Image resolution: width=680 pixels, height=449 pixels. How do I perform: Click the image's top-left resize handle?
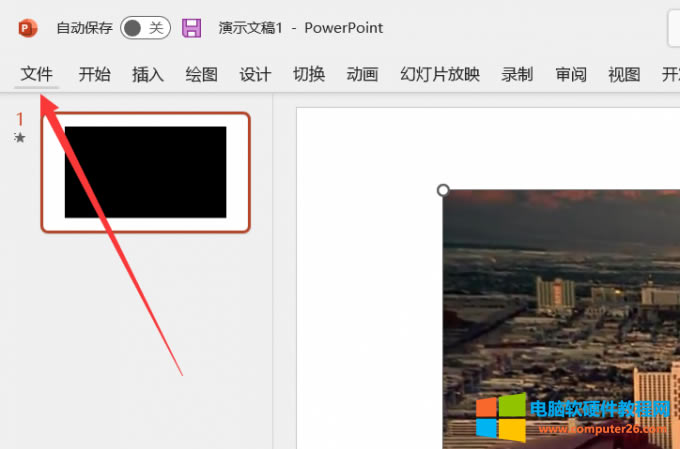[443, 190]
